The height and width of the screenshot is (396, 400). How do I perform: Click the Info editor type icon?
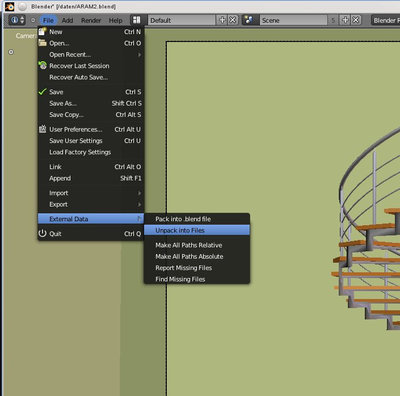17,20
